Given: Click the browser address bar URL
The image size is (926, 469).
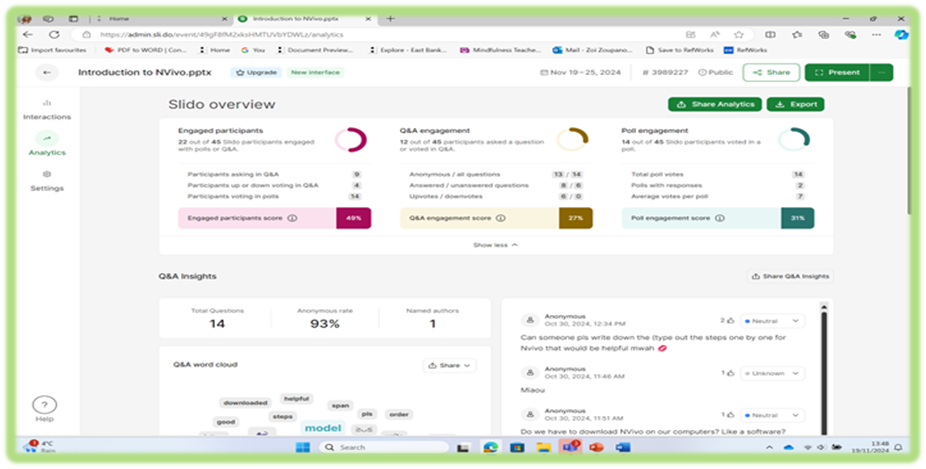Looking at the screenshot, I should click(221, 35).
